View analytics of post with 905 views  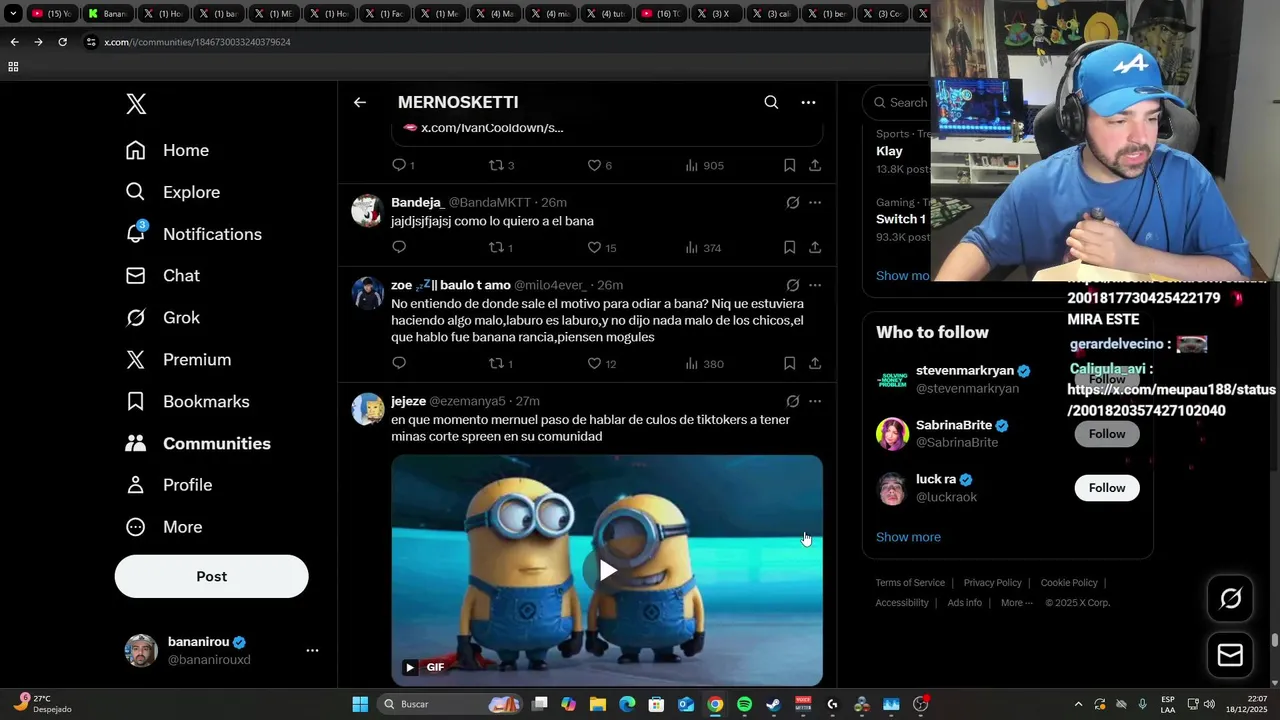tap(704, 165)
